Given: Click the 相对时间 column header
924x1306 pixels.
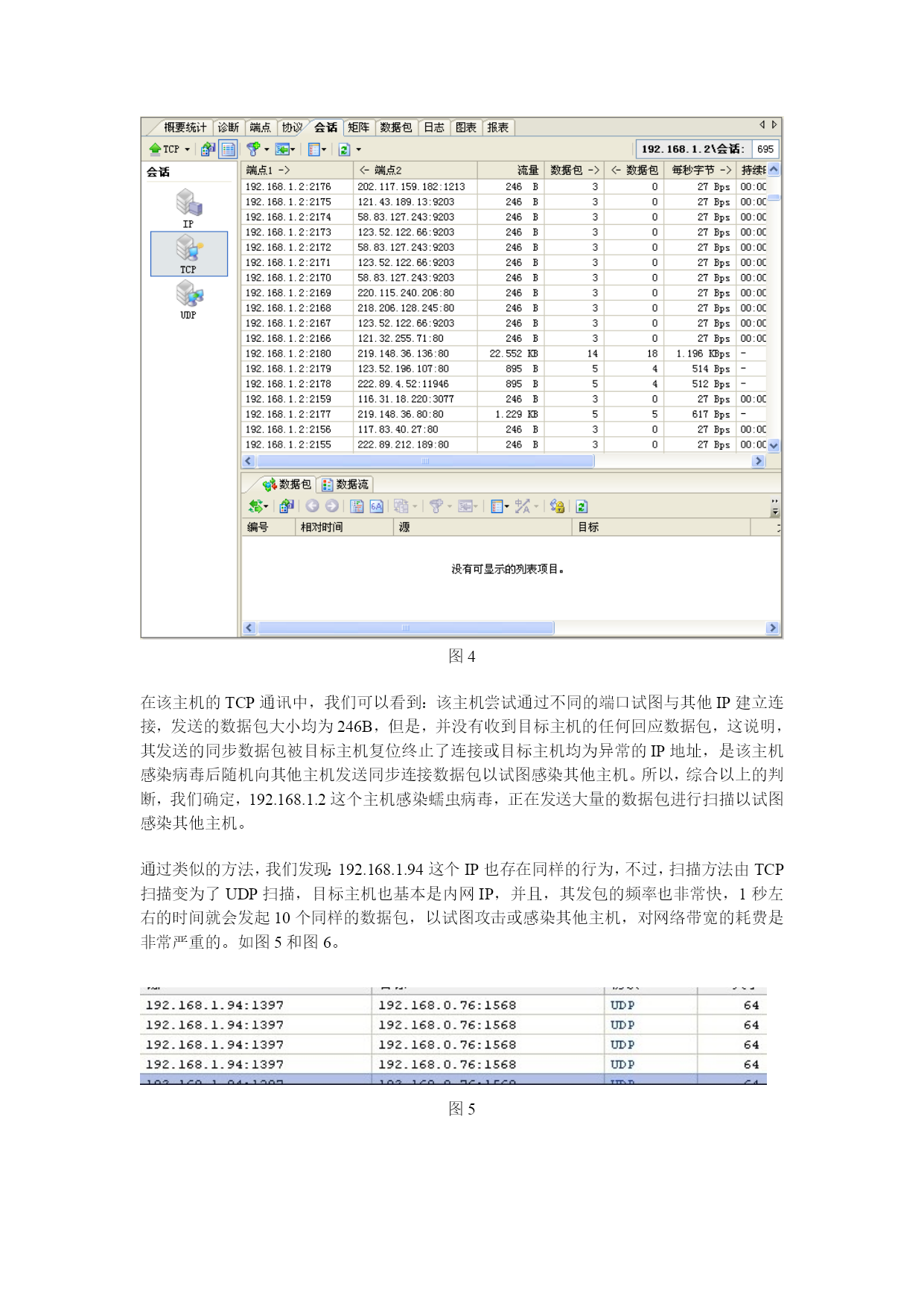Looking at the screenshot, I should tap(343, 527).
